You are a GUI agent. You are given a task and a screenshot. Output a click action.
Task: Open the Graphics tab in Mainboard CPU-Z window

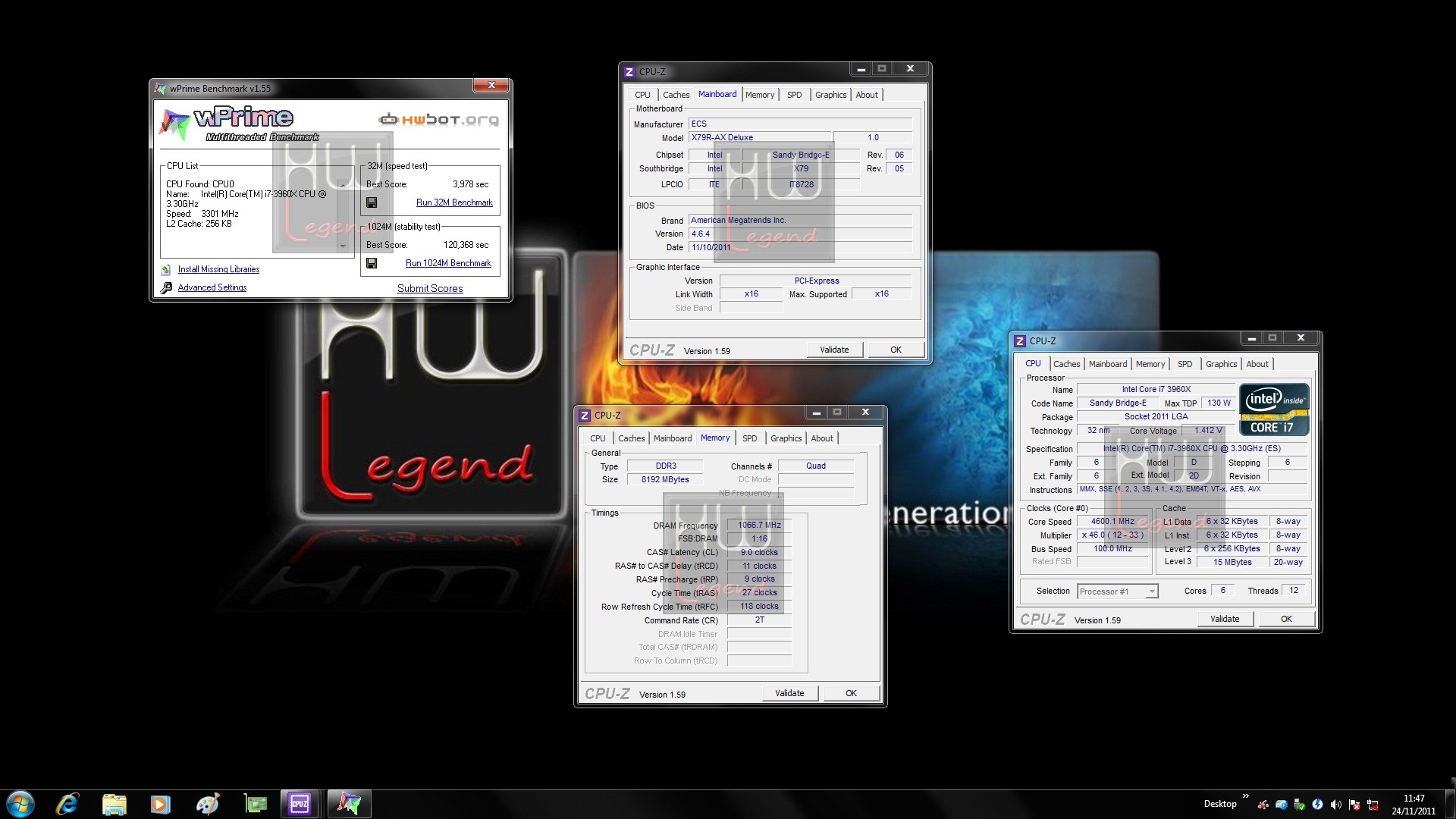[830, 95]
